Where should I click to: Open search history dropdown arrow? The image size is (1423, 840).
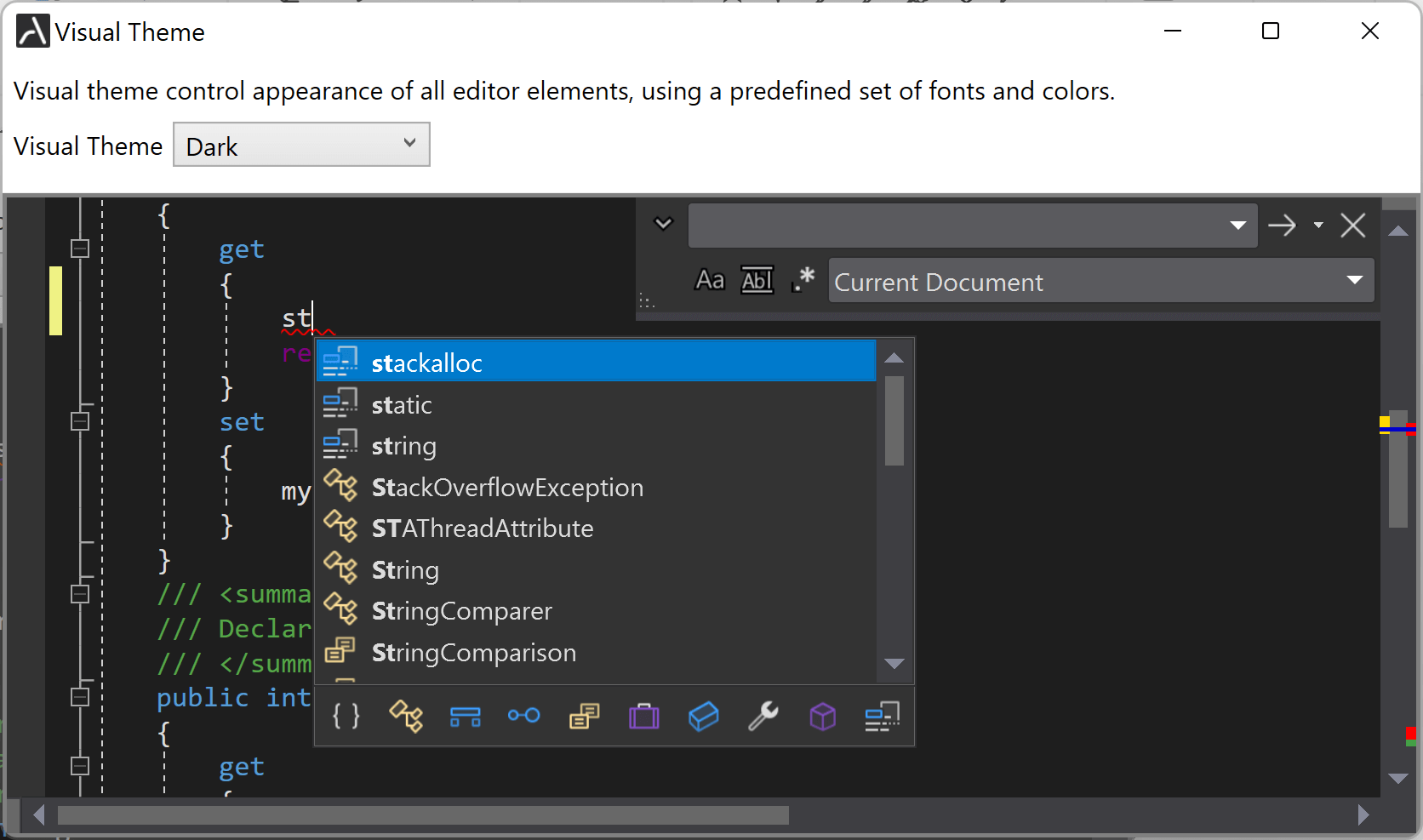tap(1237, 225)
